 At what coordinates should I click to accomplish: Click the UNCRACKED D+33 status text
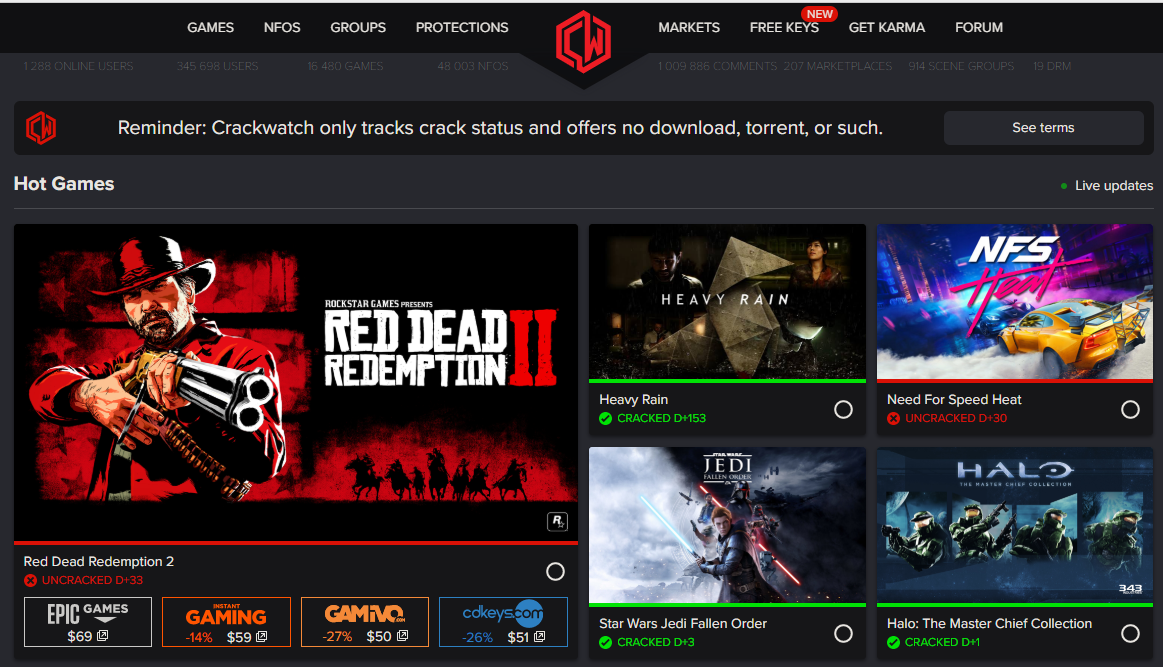pos(92,580)
